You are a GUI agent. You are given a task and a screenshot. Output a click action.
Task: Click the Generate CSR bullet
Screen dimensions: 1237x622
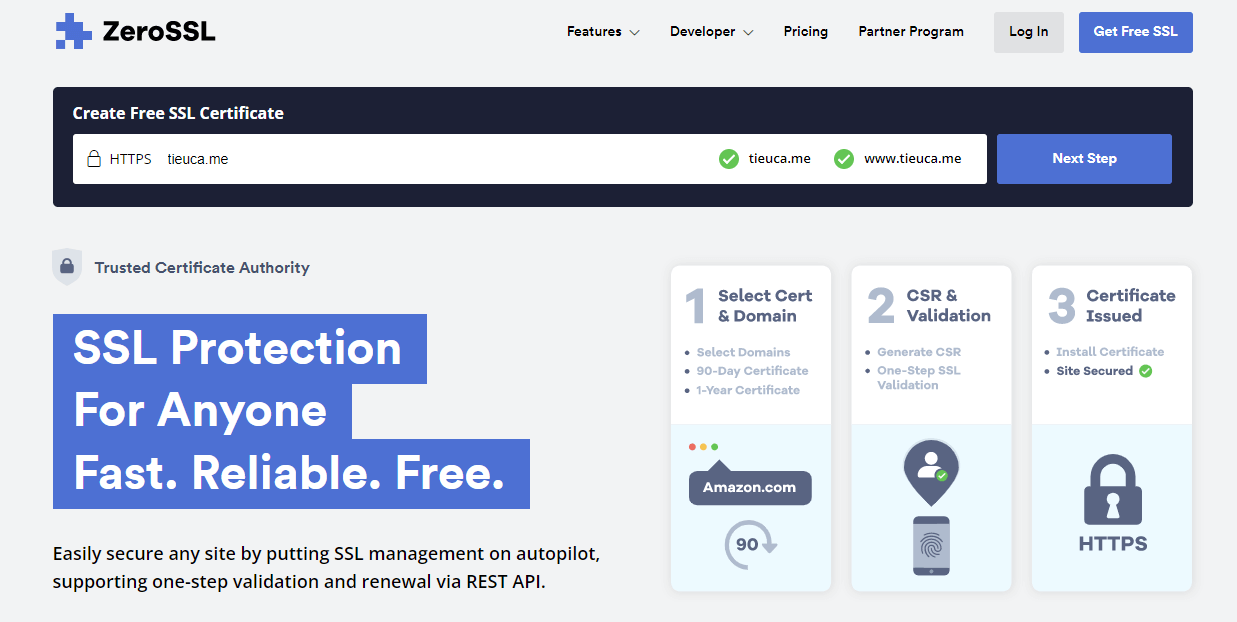tap(919, 352)
